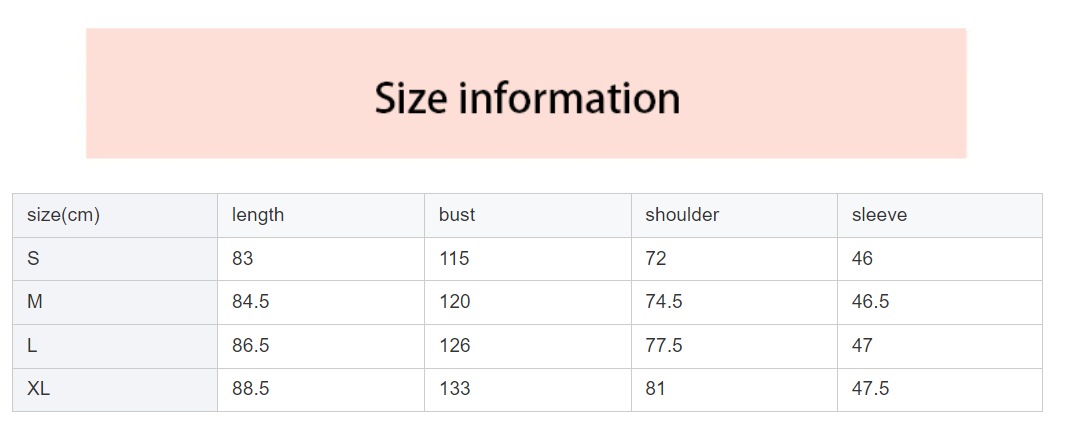
Task: Click the "length" column header
Action: pyautogui.click(x=258, y=215)
